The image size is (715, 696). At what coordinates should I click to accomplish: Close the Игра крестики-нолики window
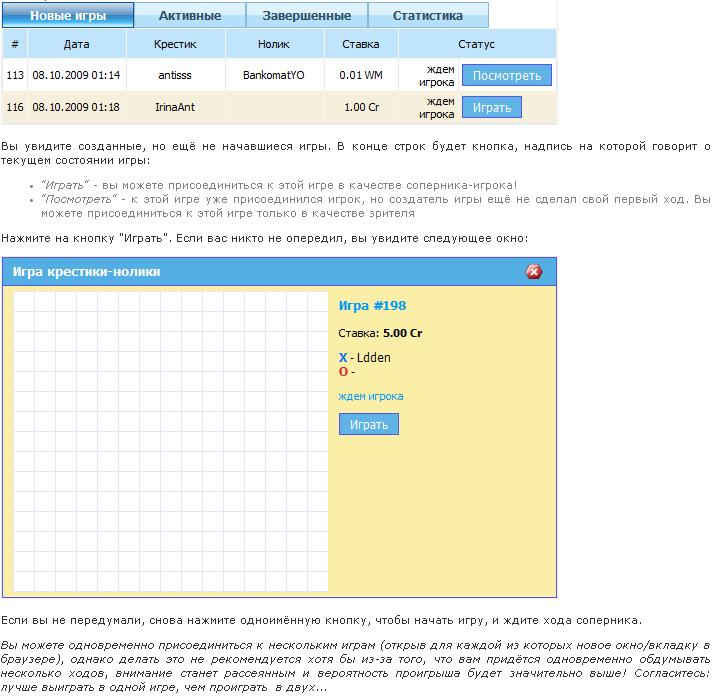click(x=534, y=272)
